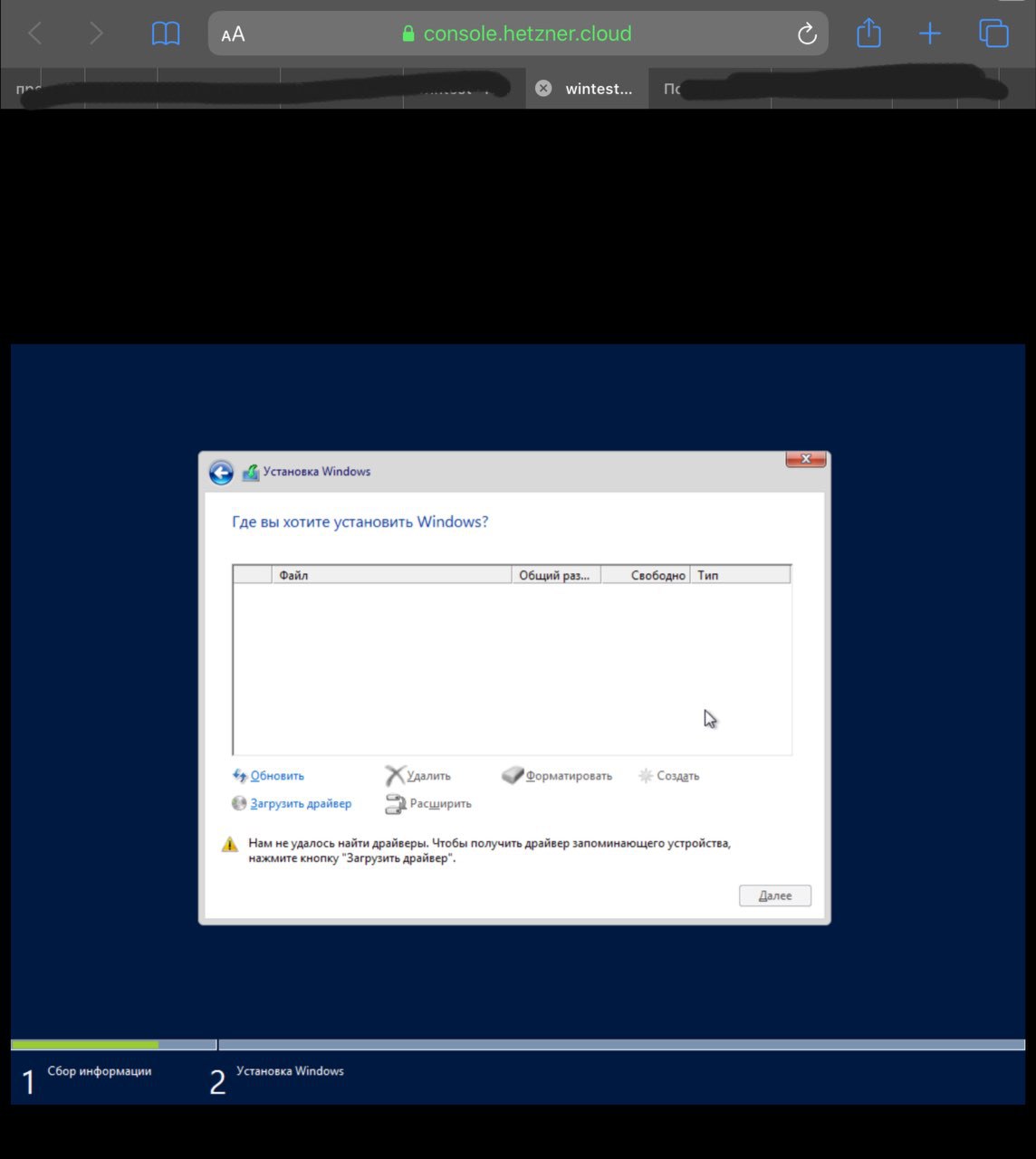
Task: Tap the console.hetzner.cloud address field
Action: click(518, 34)
